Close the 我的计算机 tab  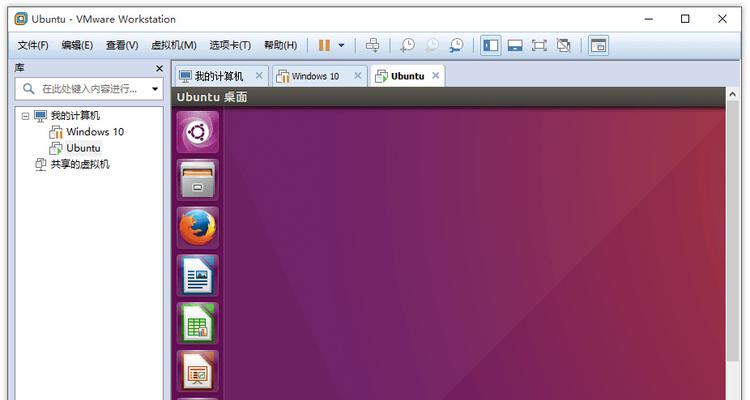point(259,76)
